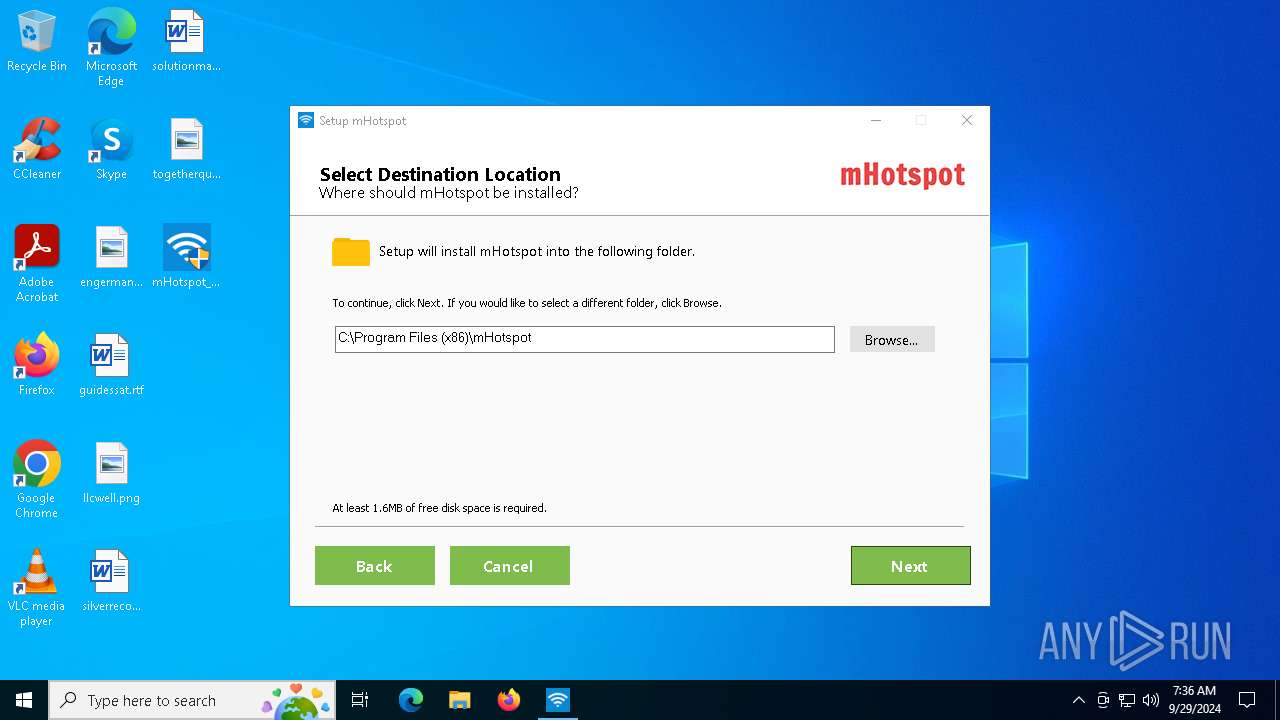
Task: Select guidessat.rtf document icon
Action: [111, 366]
